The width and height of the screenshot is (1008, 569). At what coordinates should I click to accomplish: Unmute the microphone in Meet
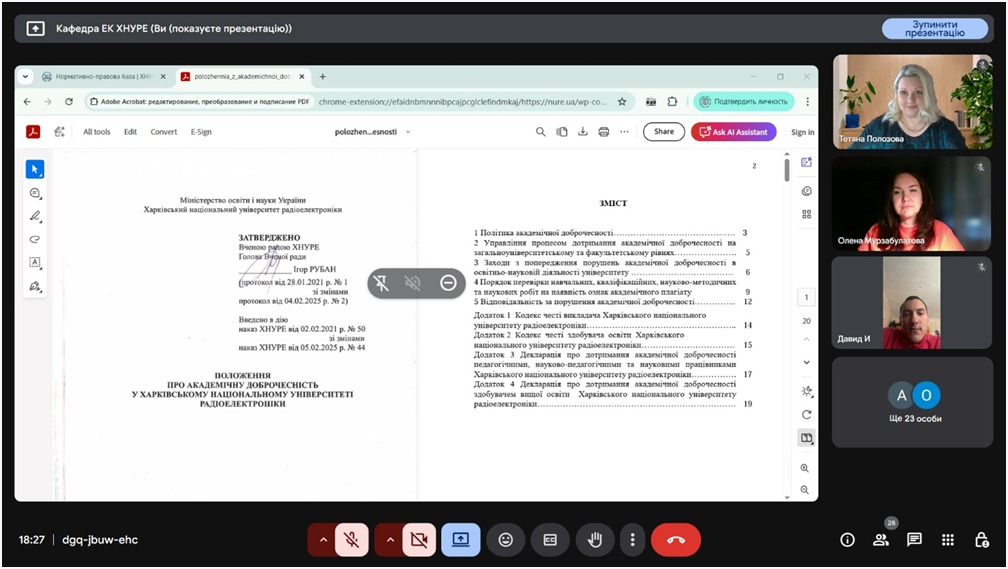[351, 540]
